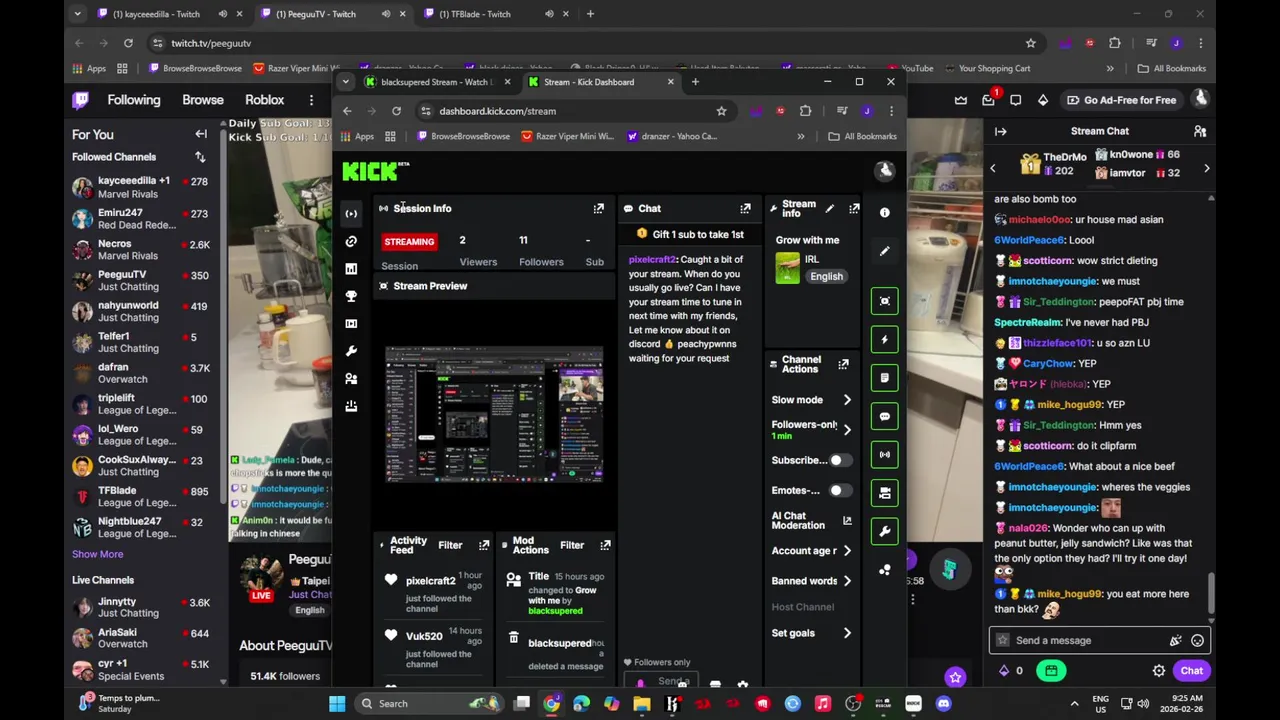
Task: Click Filter in Mod Actions
Action: [x=571, y=545]
